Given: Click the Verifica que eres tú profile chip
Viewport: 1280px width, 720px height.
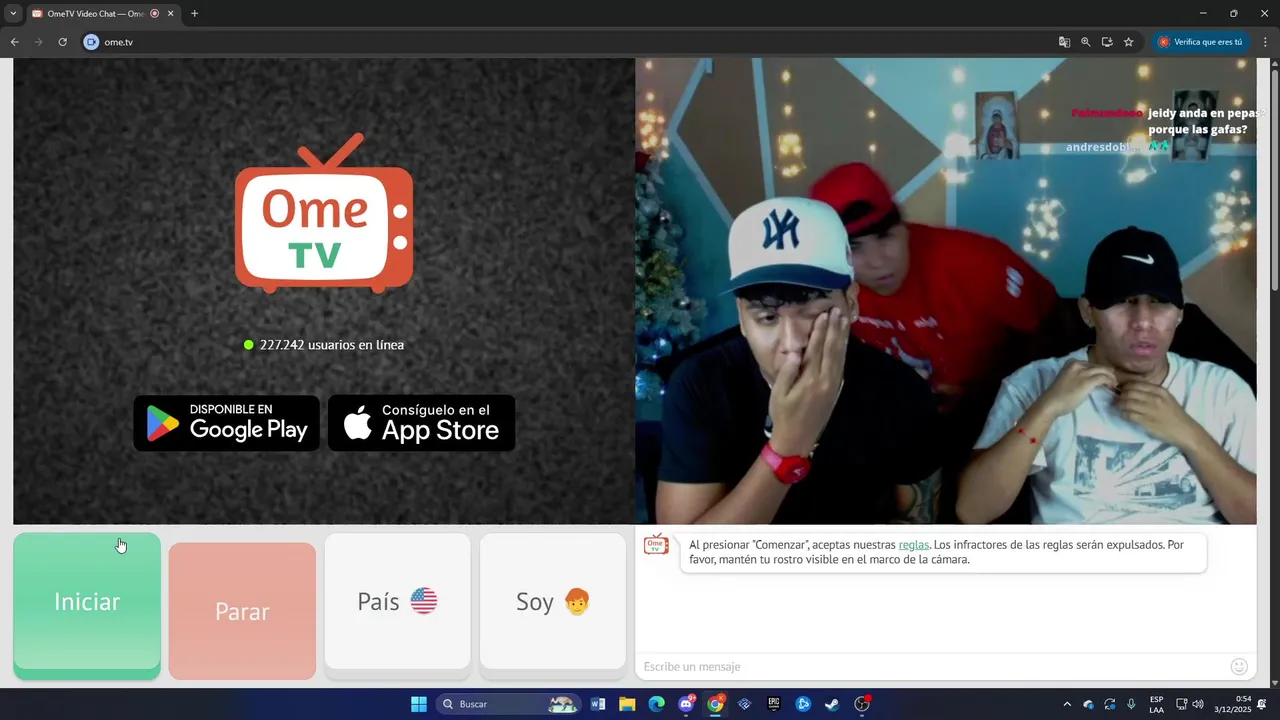Looking at the screenshot, I should pos(1200,42).
